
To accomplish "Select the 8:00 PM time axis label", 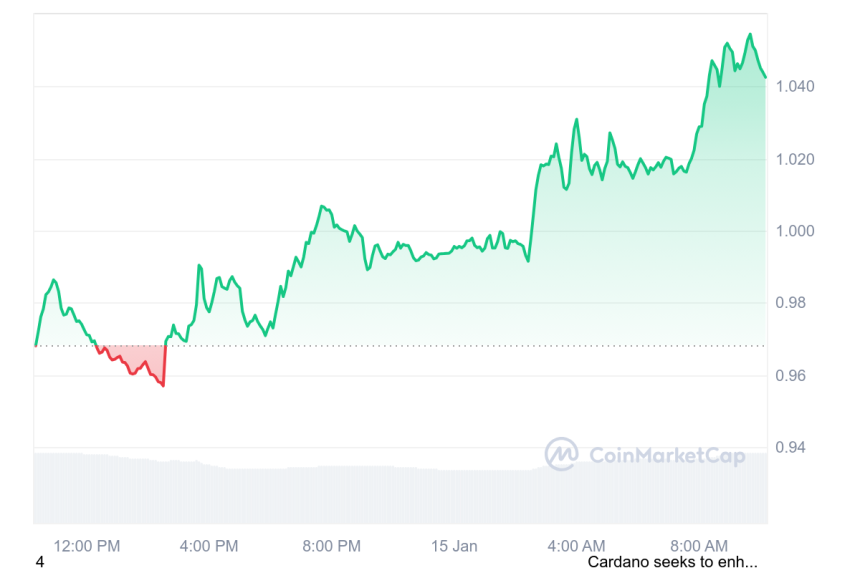I will coord(331,546).
